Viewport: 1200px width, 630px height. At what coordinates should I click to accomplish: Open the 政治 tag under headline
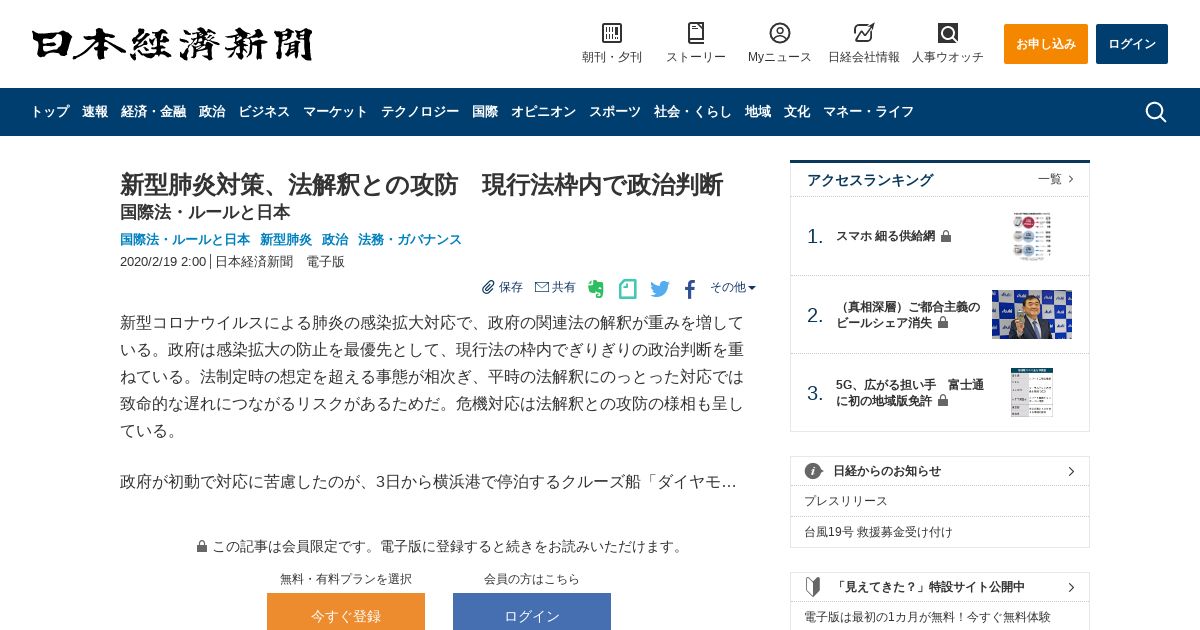pos(335,240)
